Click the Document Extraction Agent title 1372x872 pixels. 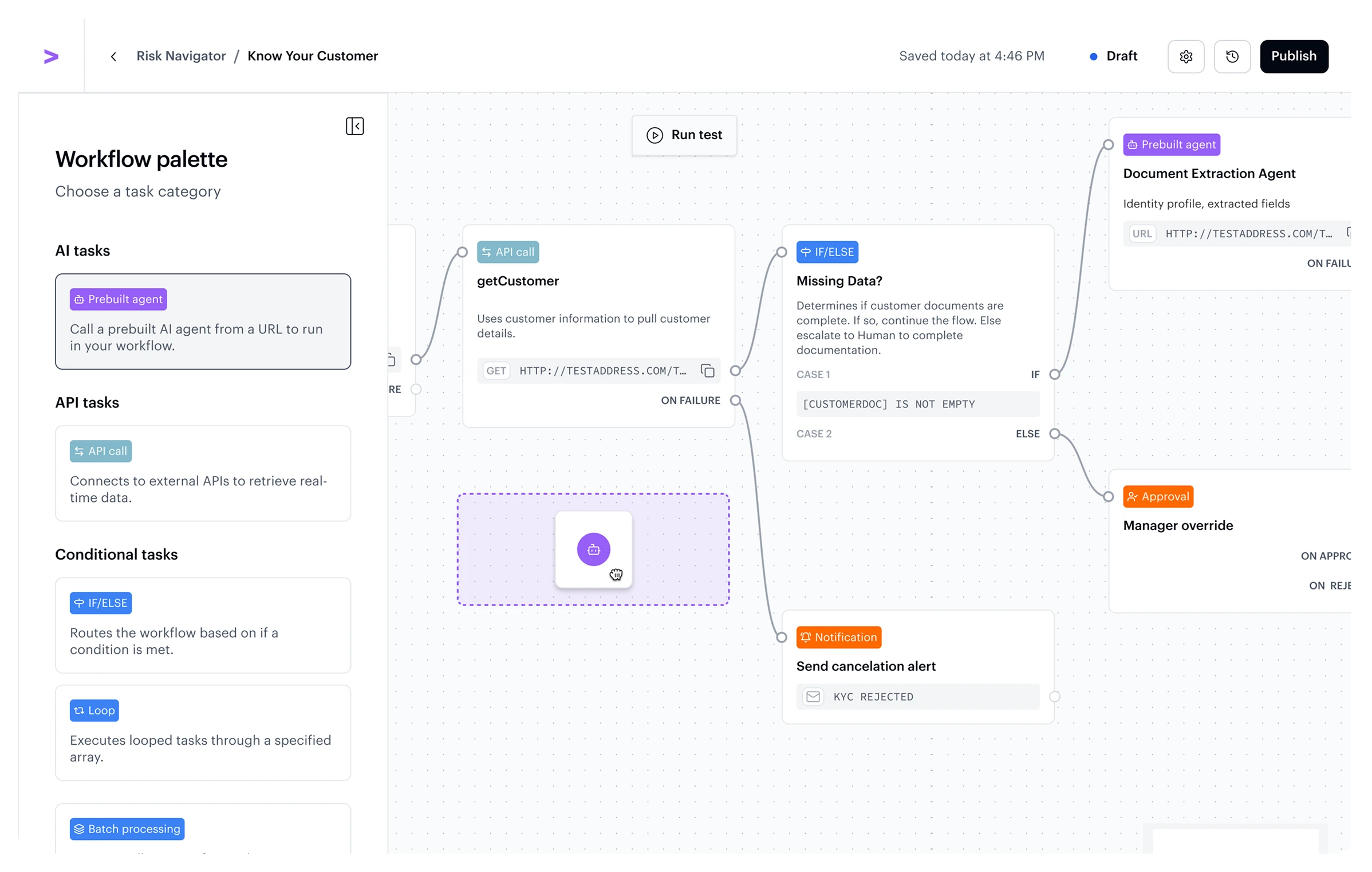(1209, 174)
